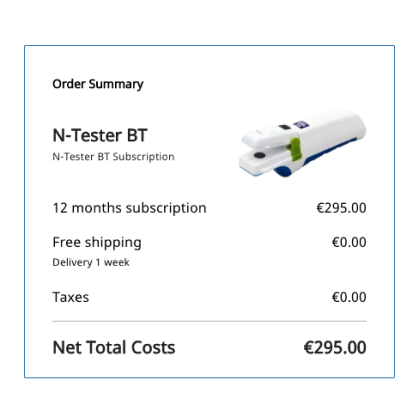Click the black display window on the device
The height and width of the screenshot is (420, 420).
pyautogui.click(x=284, y=127)
